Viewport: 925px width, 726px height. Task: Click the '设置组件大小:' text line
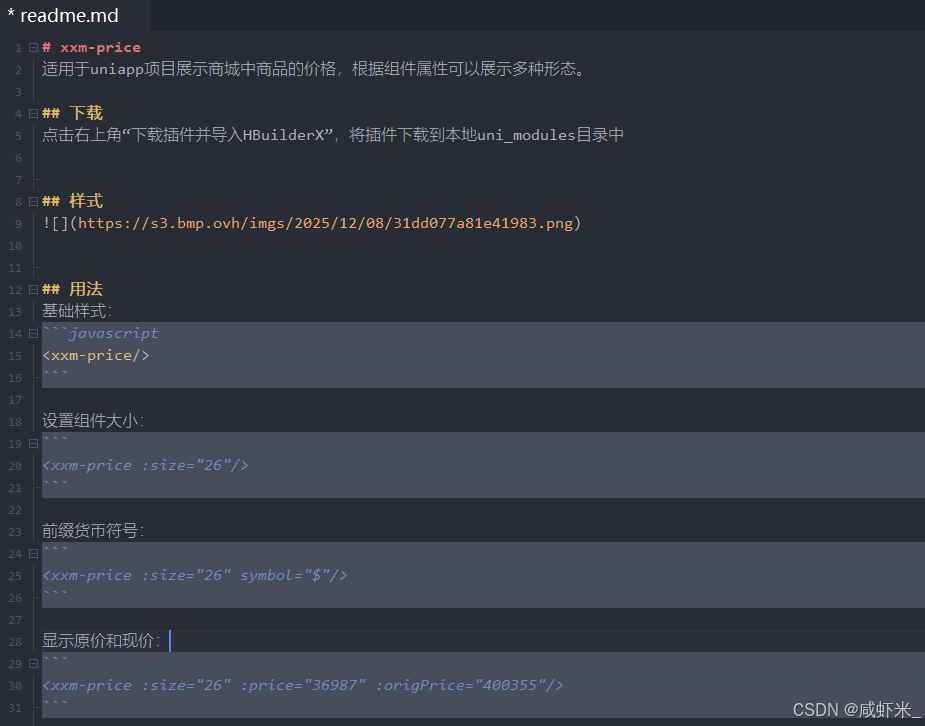(x=93, y=421)
